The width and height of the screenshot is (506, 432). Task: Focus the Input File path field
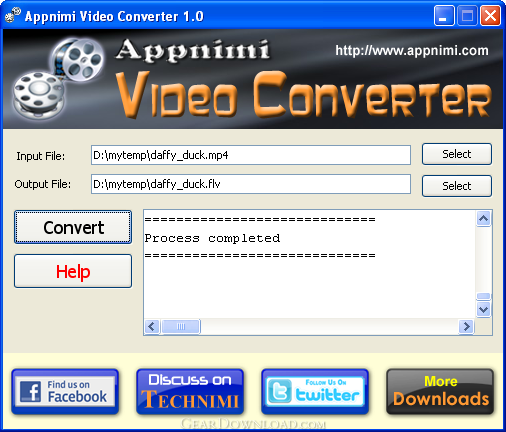tap(251, 155)
